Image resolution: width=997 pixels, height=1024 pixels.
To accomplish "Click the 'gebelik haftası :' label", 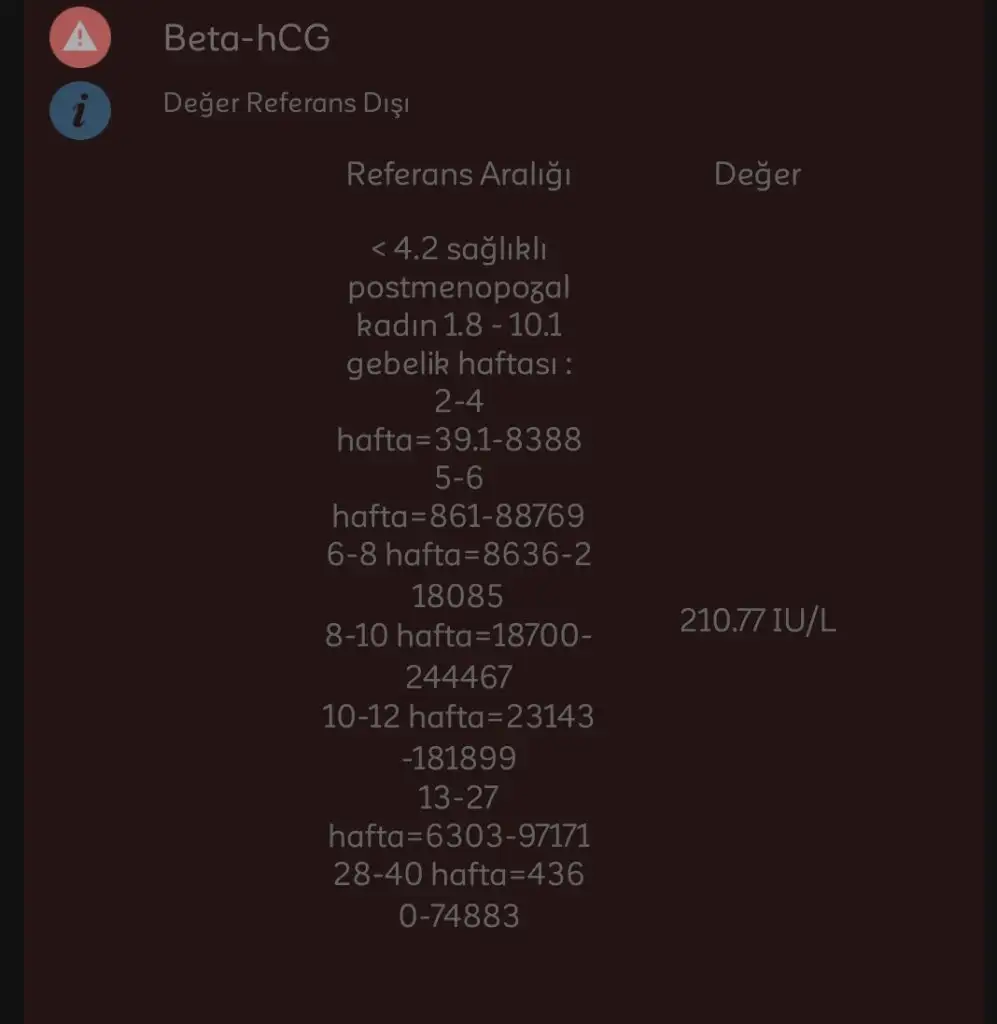I will point(459,365).
